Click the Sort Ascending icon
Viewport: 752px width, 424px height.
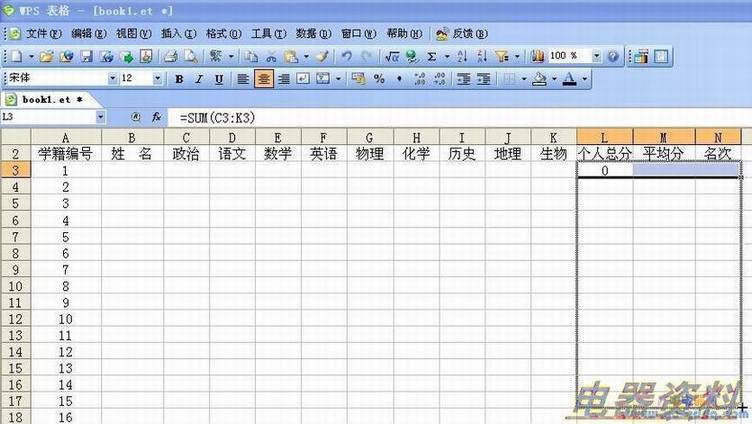coord(461,57)
